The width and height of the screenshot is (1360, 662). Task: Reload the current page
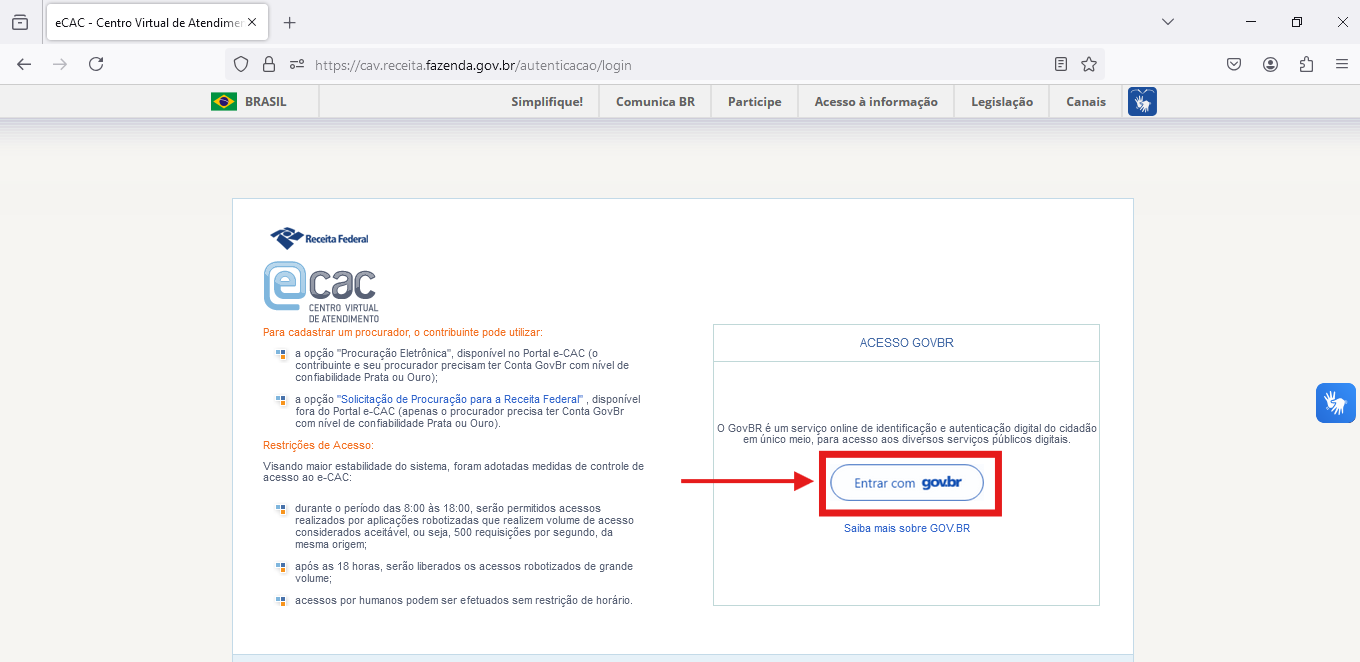click(96, 64)
